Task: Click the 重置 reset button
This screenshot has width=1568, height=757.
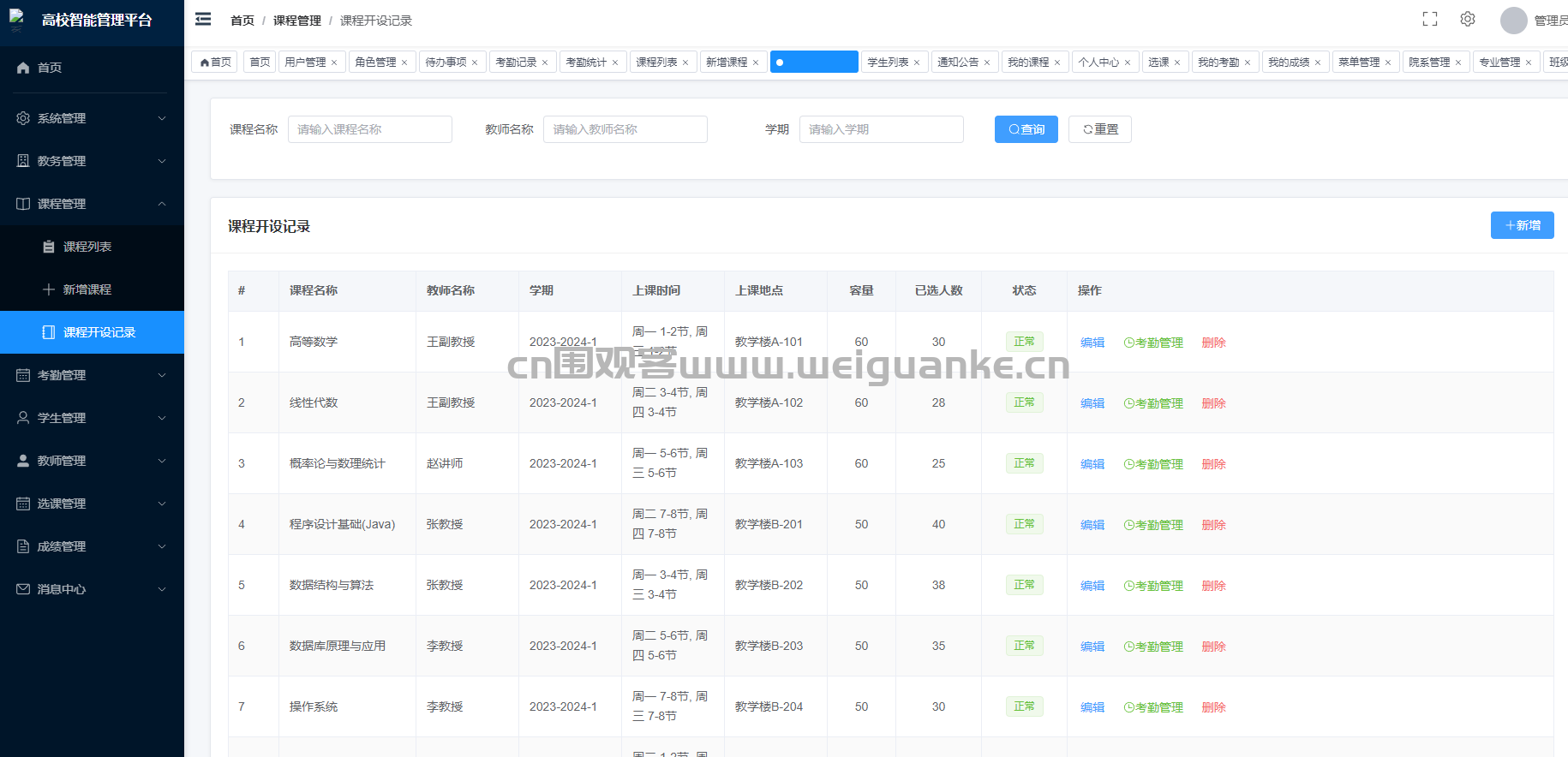Action: 1099,129
